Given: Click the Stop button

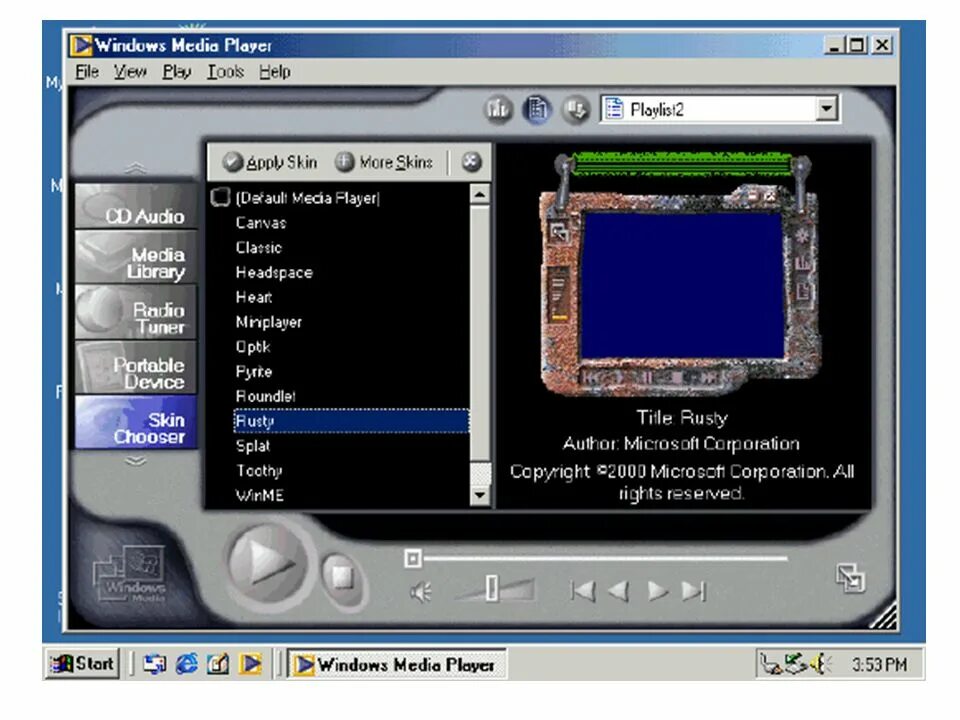Looking at the screenshot, I should 342,577.
